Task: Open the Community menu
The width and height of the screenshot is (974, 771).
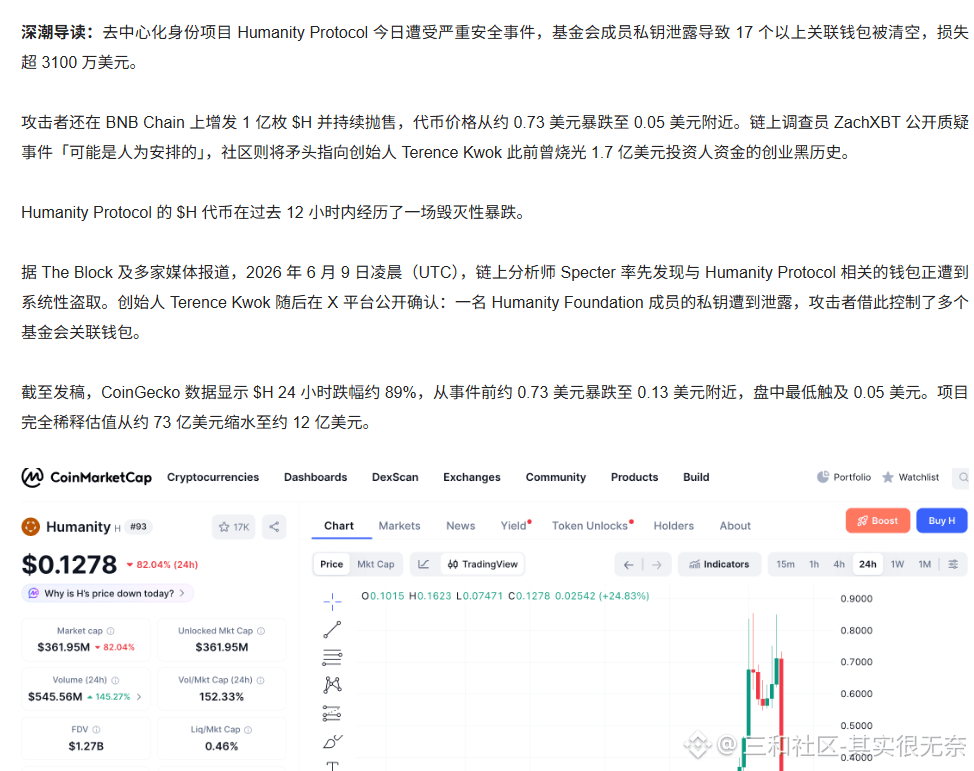Action: [x=555, y=477]
